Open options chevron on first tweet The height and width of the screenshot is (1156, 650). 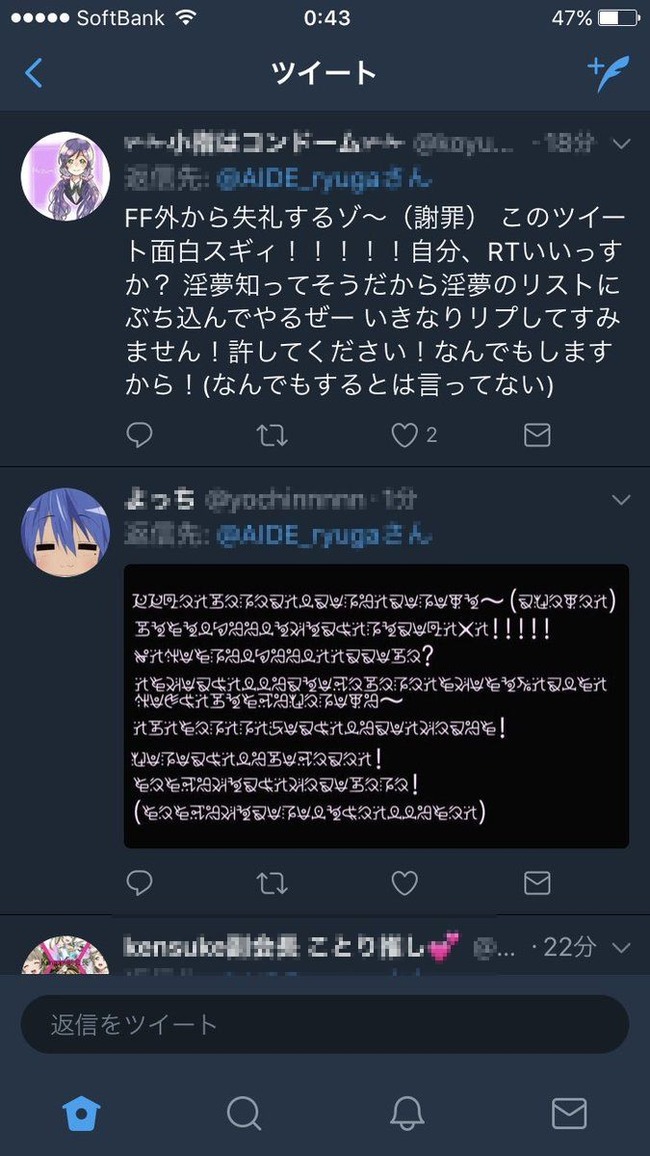pyautogui.click(x=621, y=144)
